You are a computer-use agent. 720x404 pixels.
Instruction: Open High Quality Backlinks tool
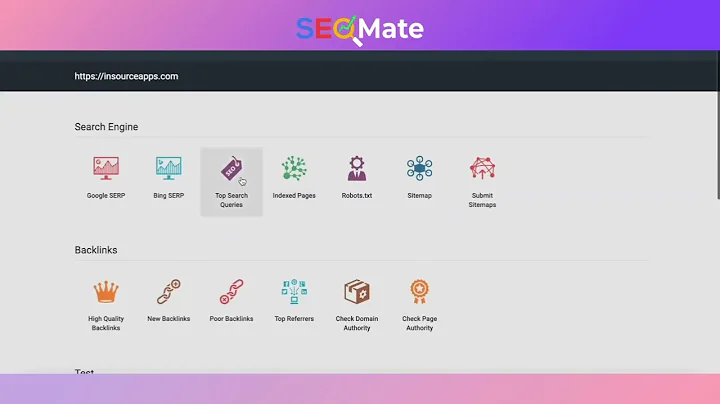coord(106,305)
